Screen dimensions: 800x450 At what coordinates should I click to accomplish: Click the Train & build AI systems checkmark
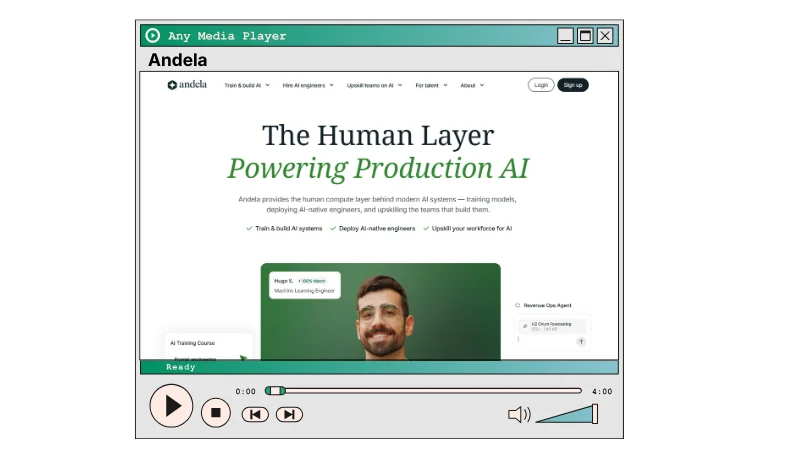pos(249,228)
